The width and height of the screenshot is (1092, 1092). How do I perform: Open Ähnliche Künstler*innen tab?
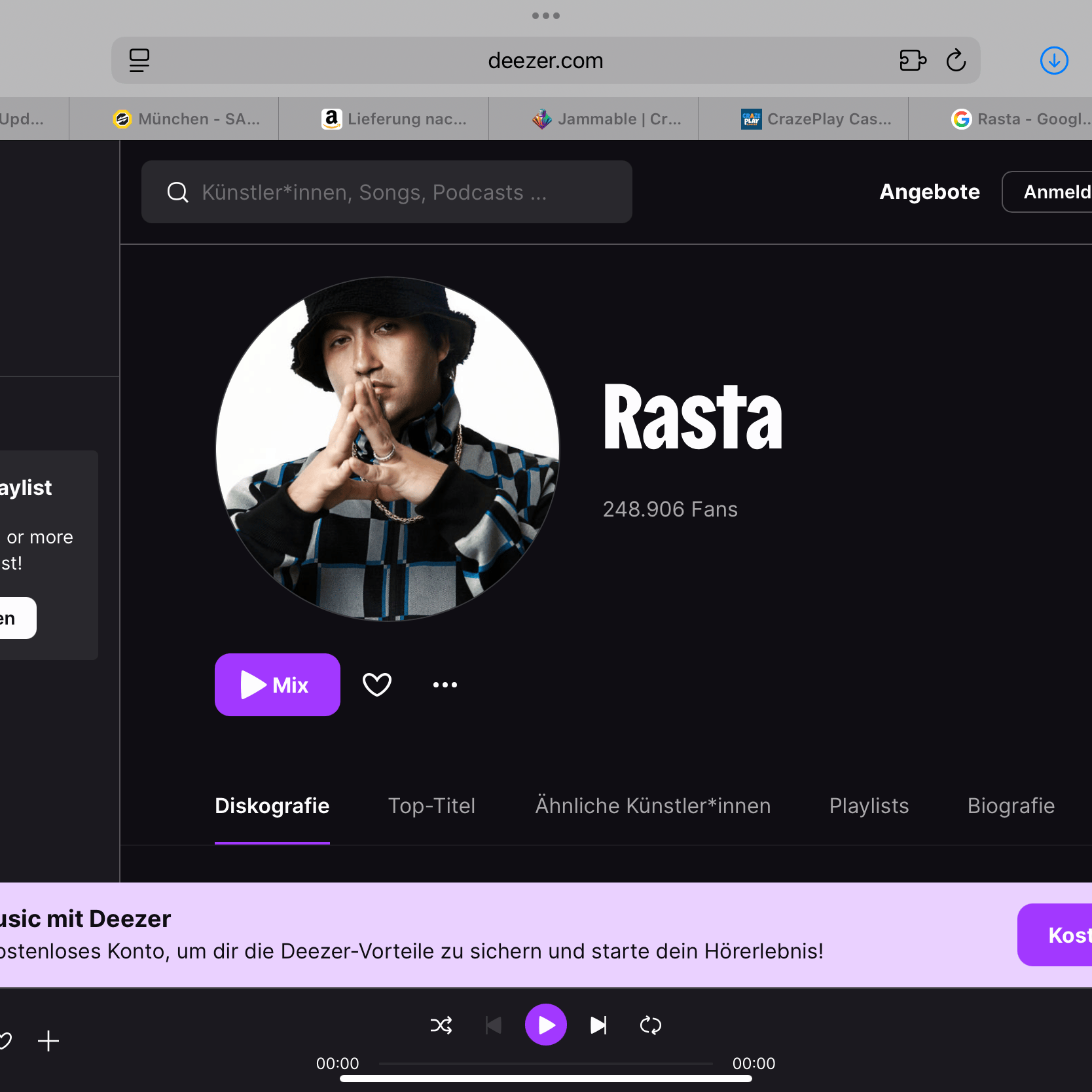(x=653, y=806)
